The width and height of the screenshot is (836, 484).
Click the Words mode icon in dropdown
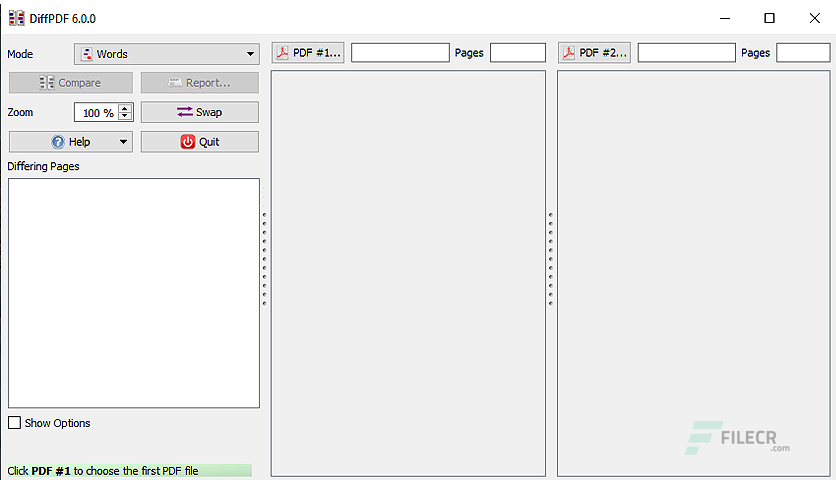coord(87,54)
